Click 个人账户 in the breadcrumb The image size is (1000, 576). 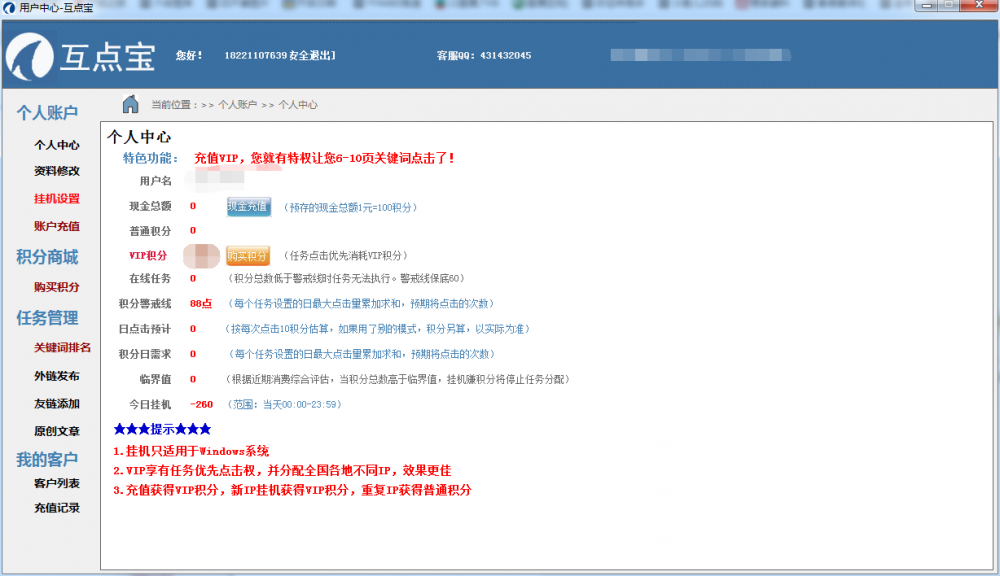coord(237,105)
